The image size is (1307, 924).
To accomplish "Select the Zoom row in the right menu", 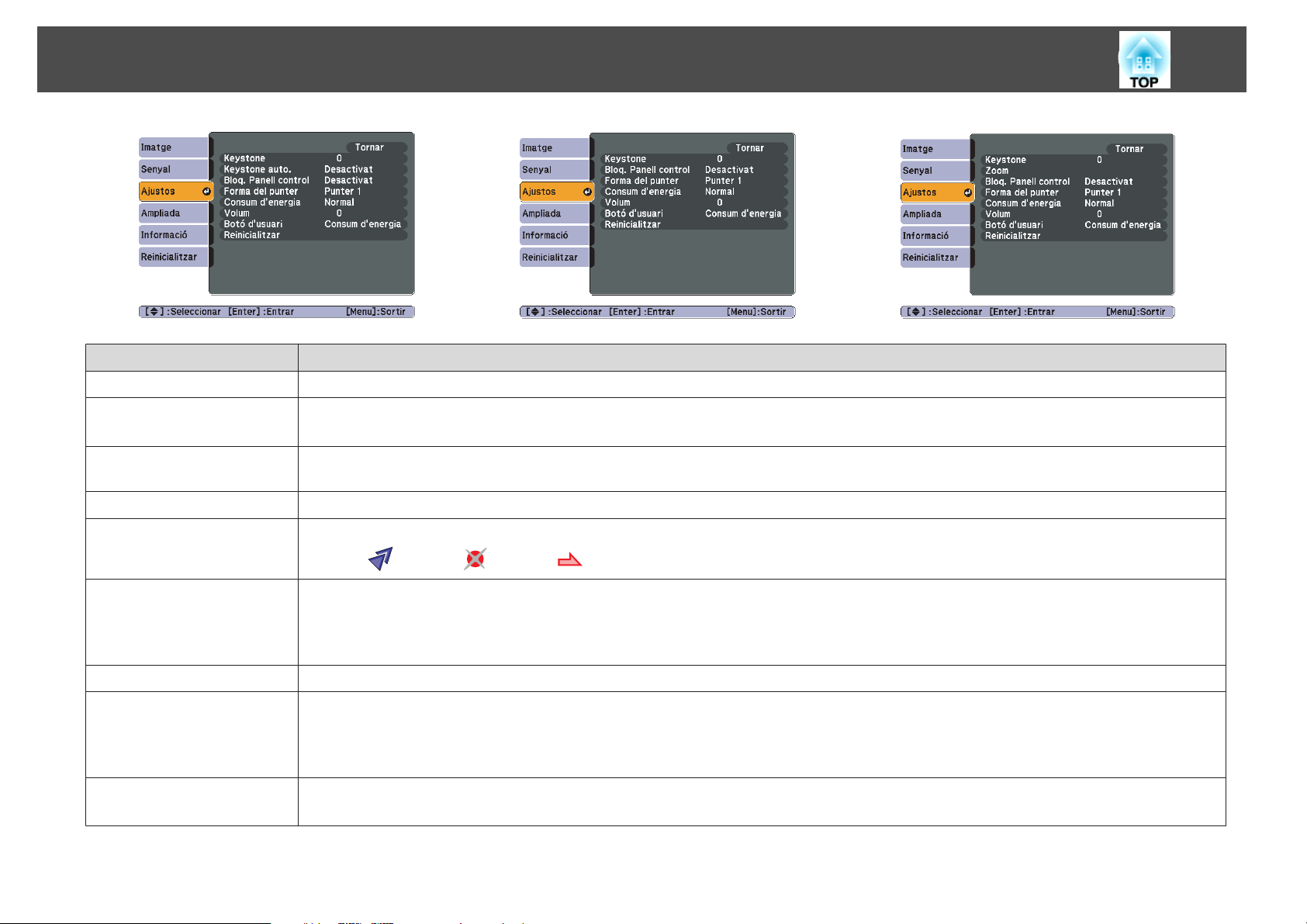I will click(x=1074, y=171).
